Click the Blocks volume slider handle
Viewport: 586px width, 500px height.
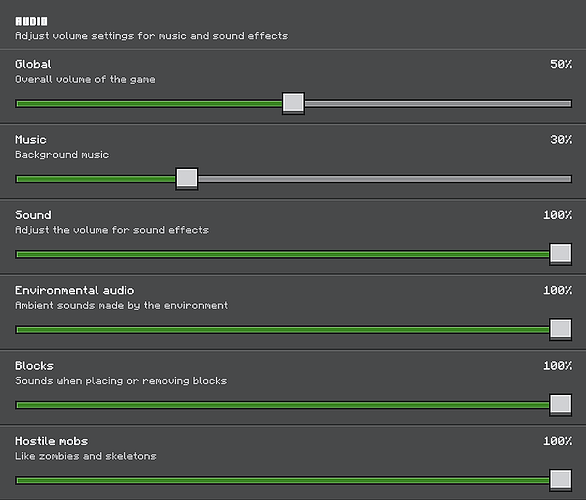pos(561,405)
